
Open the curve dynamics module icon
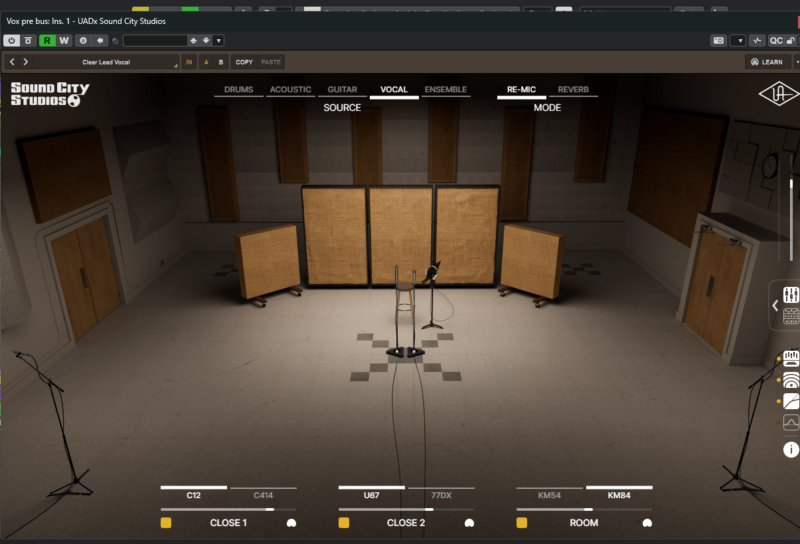(791, 401)
